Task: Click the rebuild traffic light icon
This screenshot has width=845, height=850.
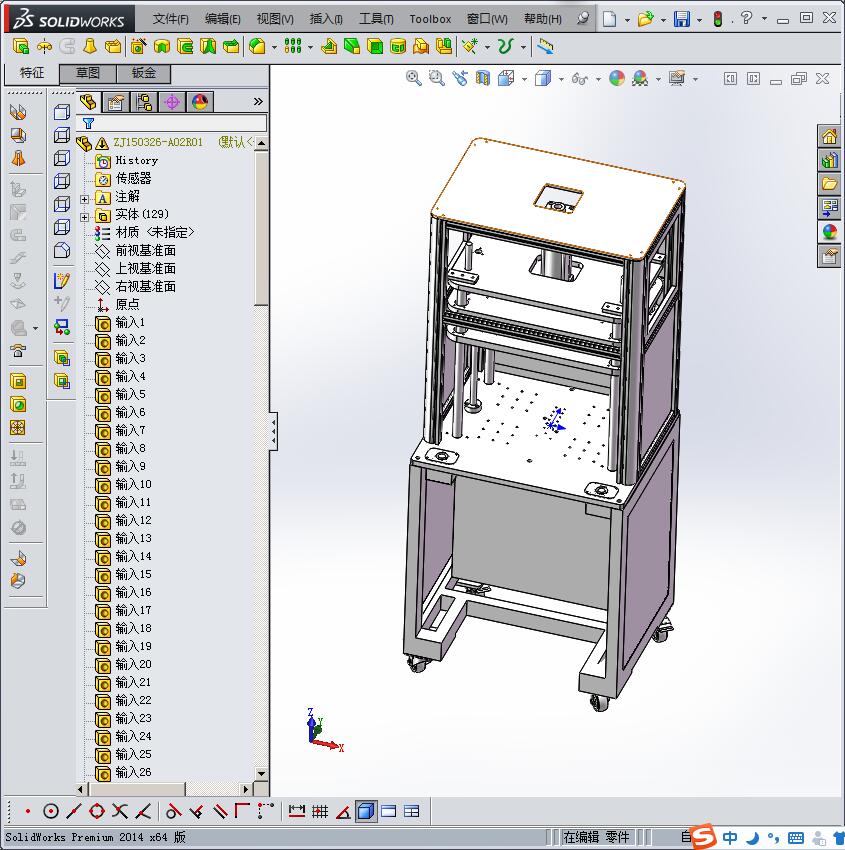Action: pos(718,19)
